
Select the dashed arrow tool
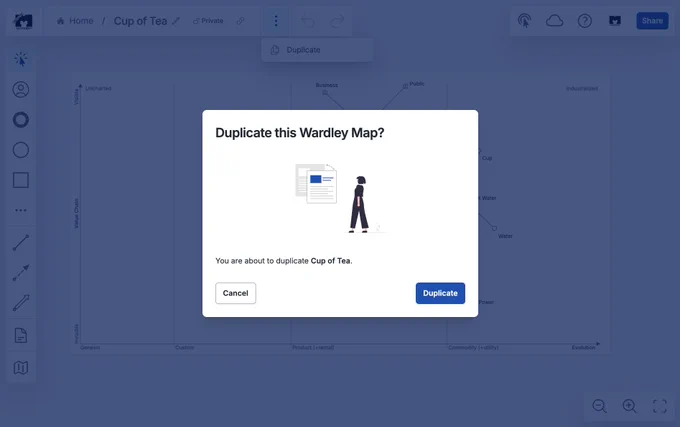pos(21,273)
